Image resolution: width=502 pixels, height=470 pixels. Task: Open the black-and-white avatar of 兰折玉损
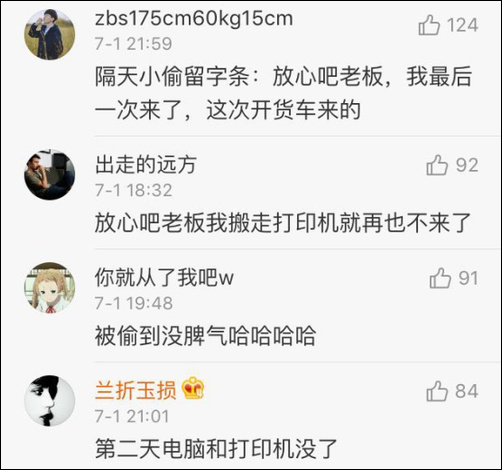coord(50,401)
